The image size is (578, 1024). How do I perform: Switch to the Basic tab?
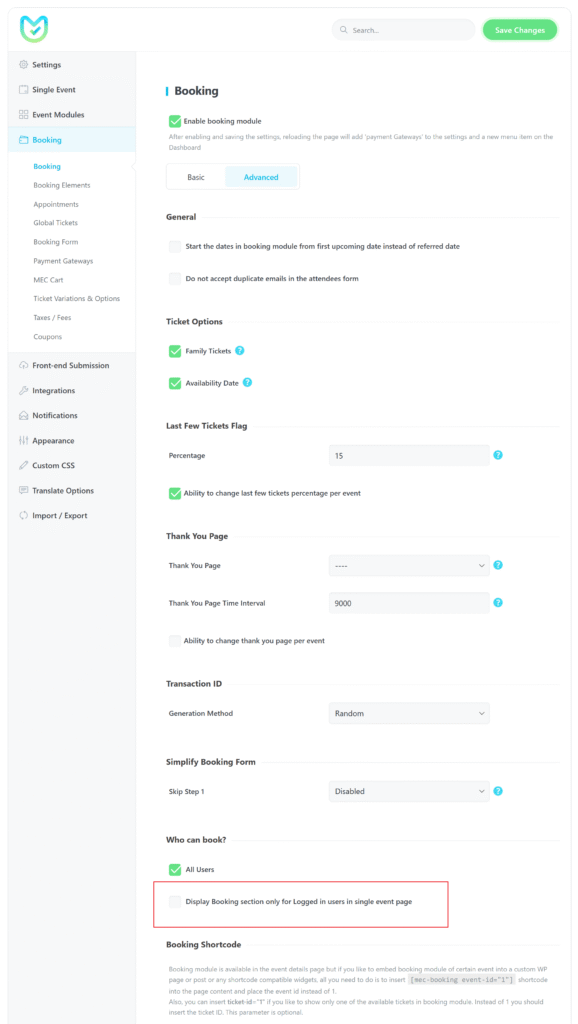pos(196,176)
